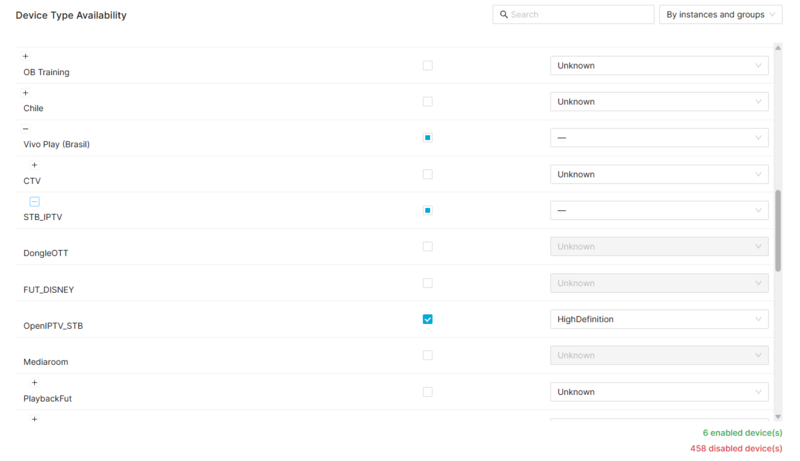Viewport: 800px width, 461px height.
Task: Collapse the Vivo Play (Brasil) group
Action: pyautogui.click(x=26, y=129)
